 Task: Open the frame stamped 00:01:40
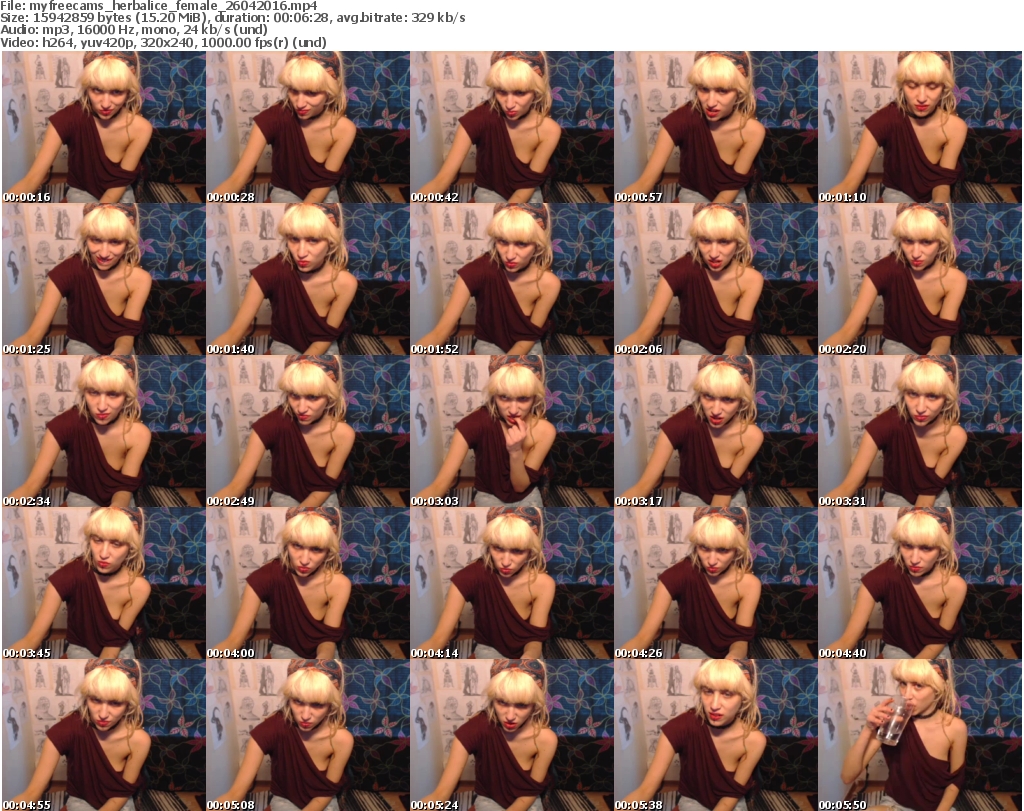(x=308, y=279)
